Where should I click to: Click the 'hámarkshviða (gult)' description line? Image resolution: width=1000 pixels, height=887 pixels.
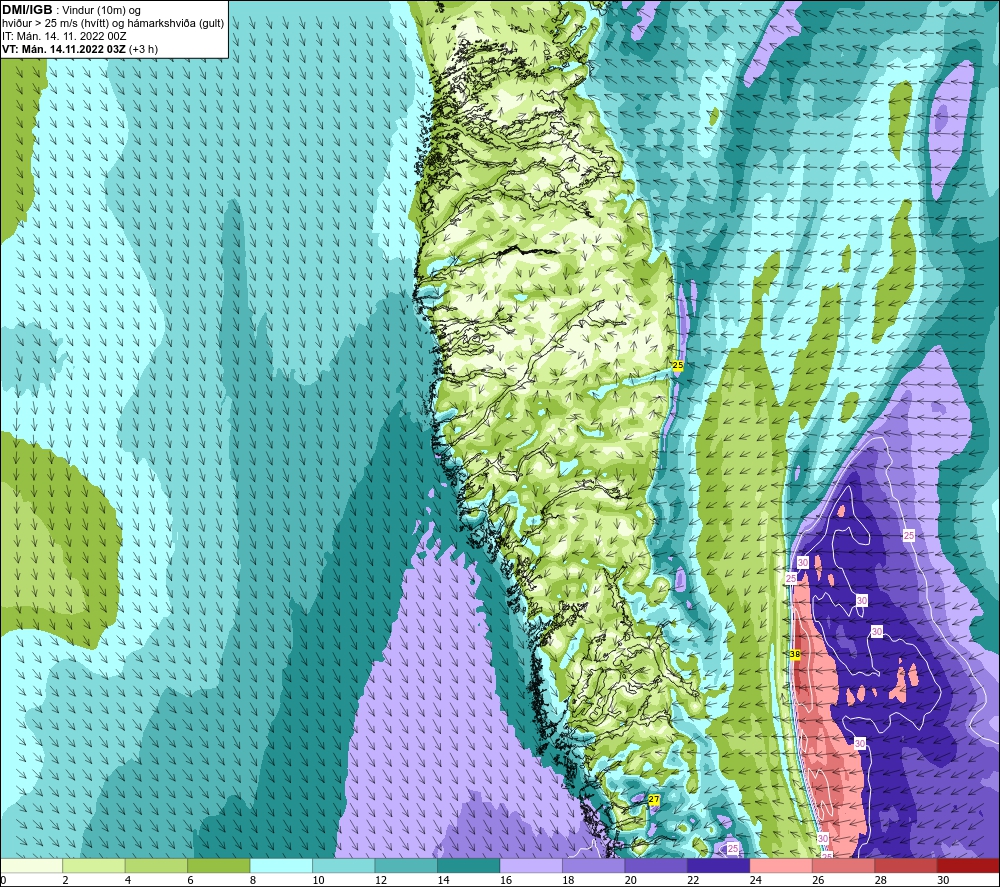pyautogui.click(x=174, y=24)
